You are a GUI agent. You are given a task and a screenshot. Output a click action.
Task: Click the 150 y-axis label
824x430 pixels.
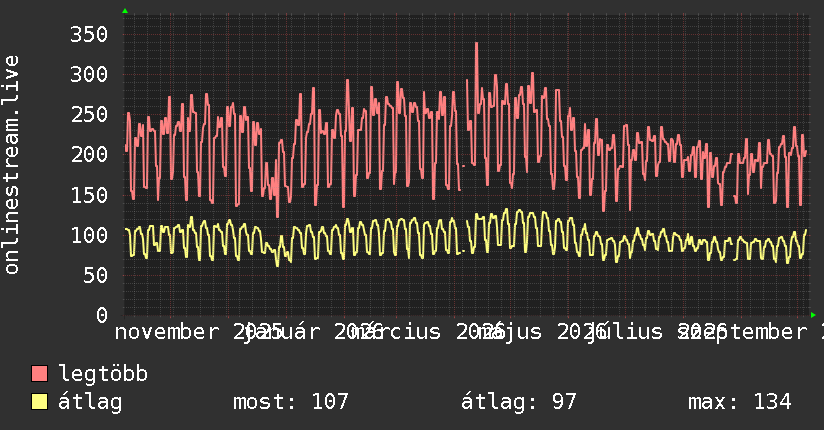[x=89, y=195]
